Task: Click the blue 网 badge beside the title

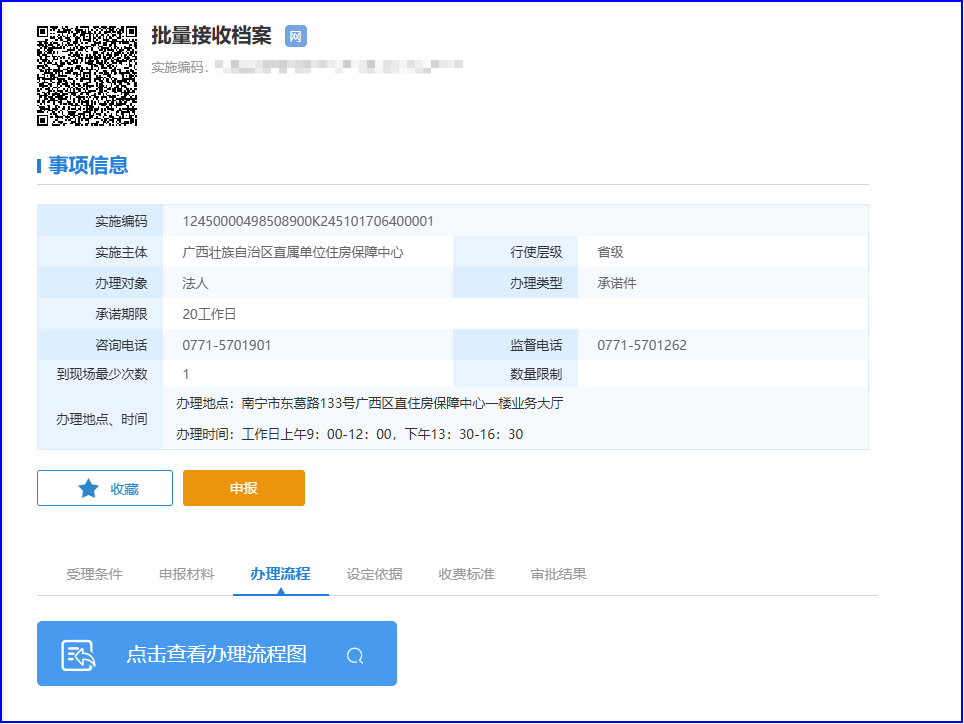Action: 296,36
